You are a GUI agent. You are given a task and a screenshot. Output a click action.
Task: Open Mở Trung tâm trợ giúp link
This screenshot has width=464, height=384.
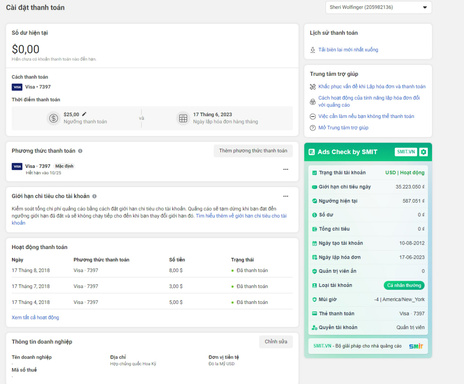coord(343,128)
